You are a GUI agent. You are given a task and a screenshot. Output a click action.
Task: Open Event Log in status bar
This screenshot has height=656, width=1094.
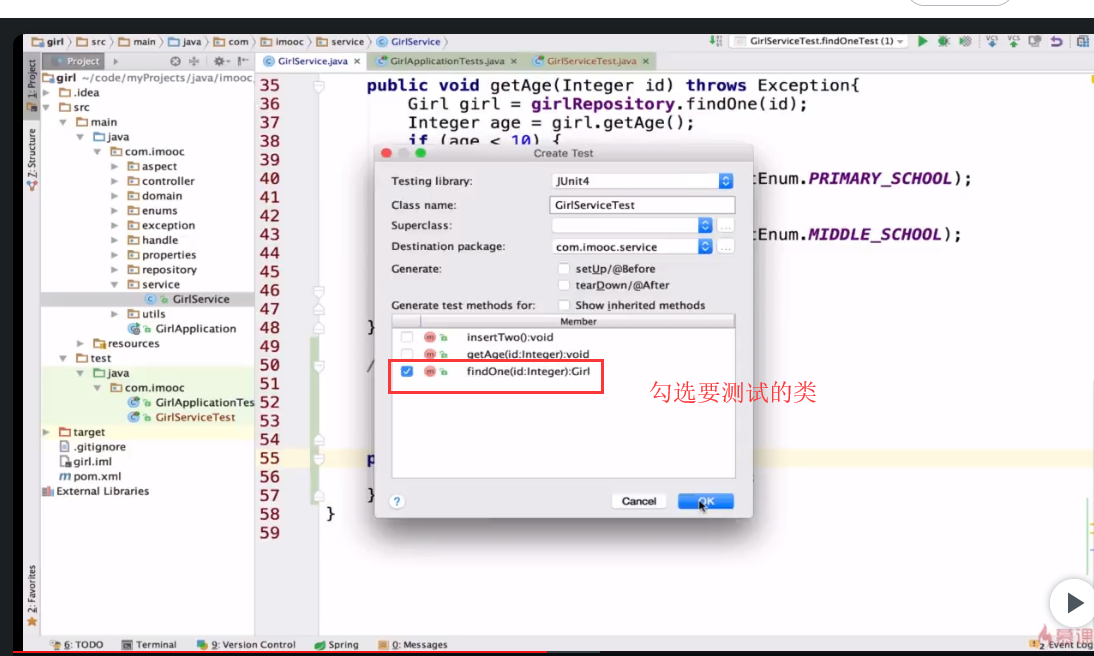1063,644
